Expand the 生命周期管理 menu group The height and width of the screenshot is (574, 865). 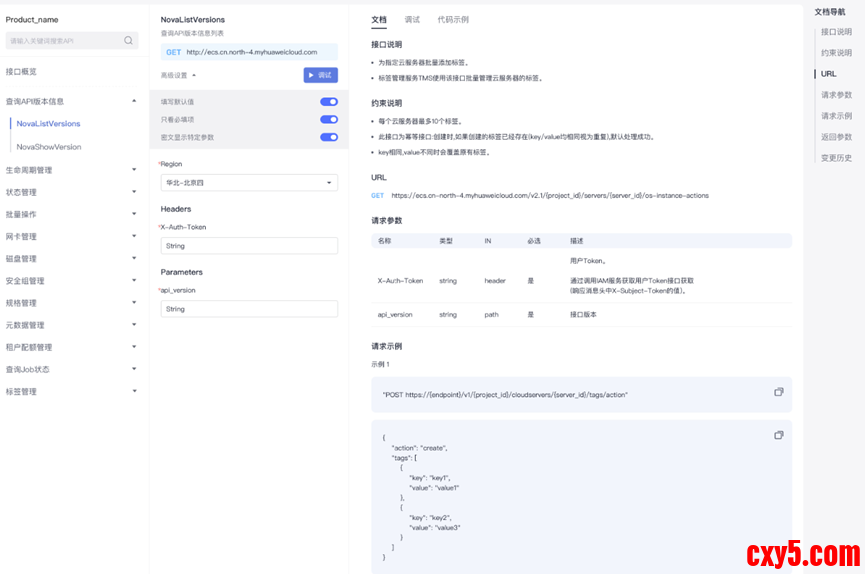134,170
